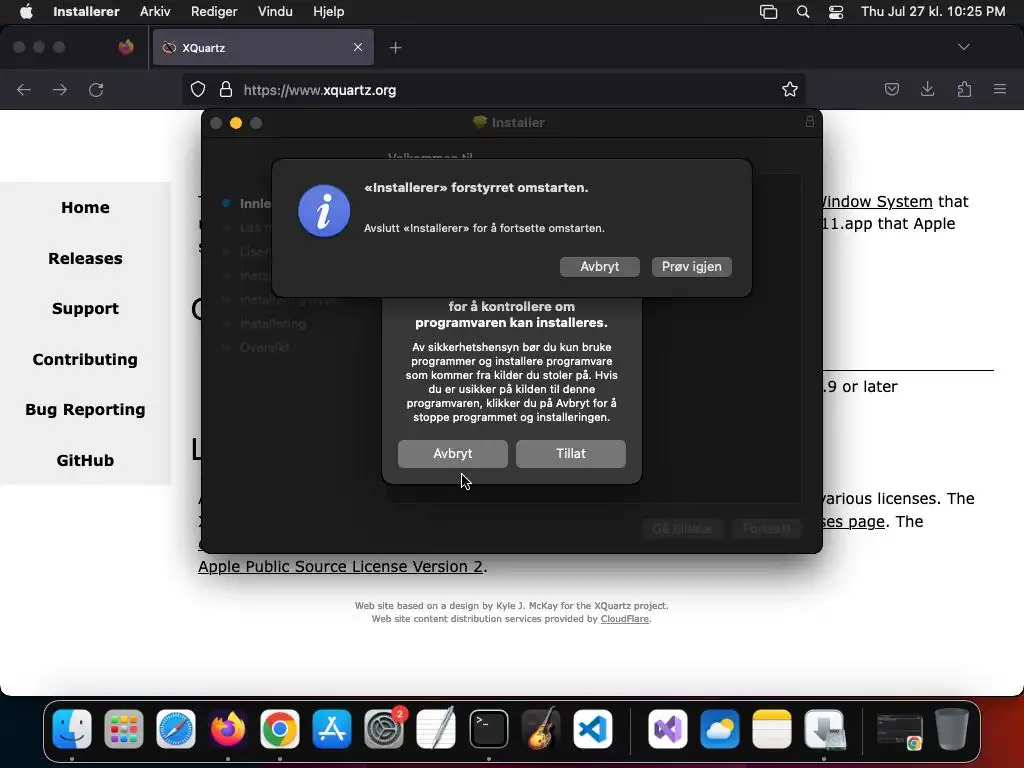1024x768 pixels.
Task: Open Safari from the Dock
Action: pos(176,729)
